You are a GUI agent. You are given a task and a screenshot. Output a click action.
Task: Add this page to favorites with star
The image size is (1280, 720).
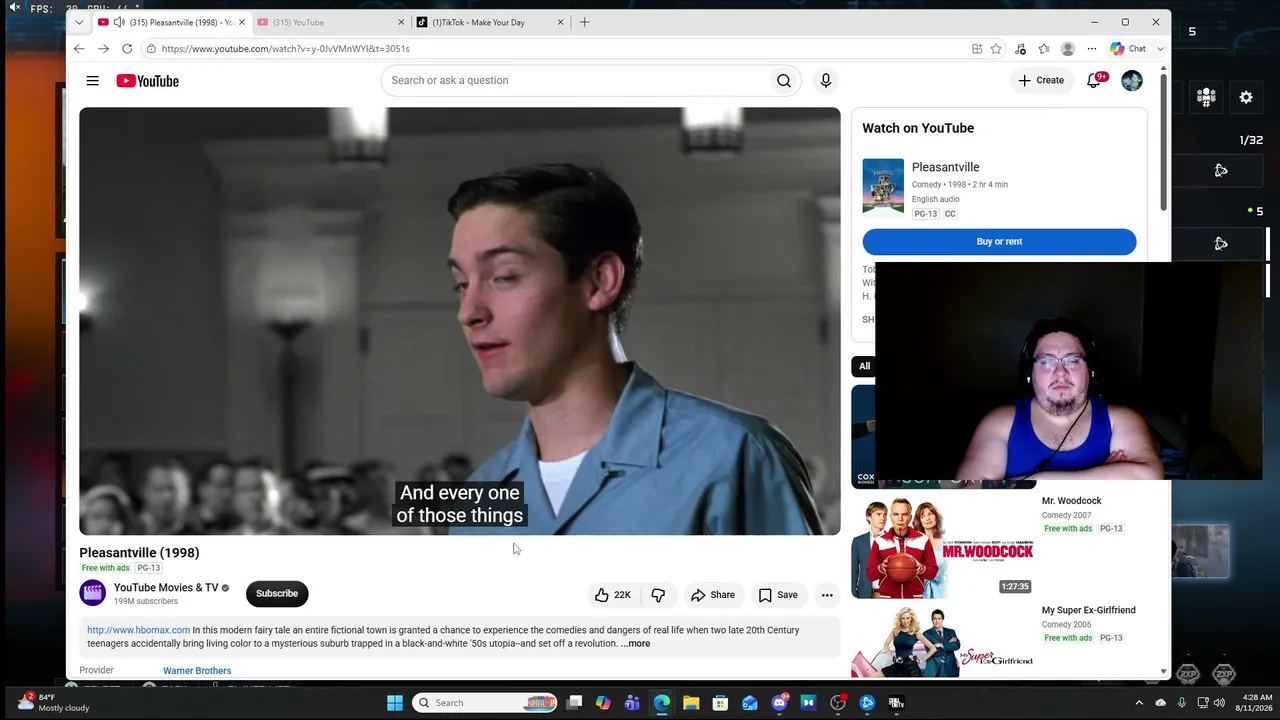[996, 49]
